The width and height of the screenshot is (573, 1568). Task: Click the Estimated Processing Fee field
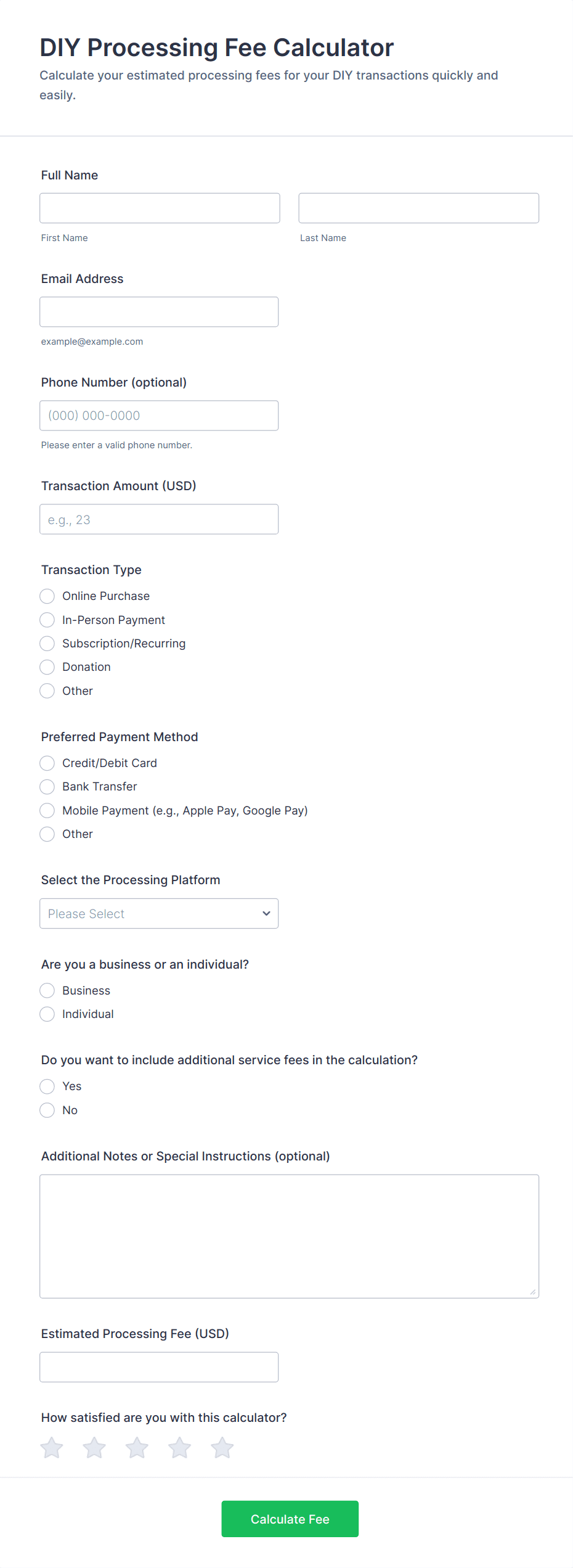(x=159, y=1368)
